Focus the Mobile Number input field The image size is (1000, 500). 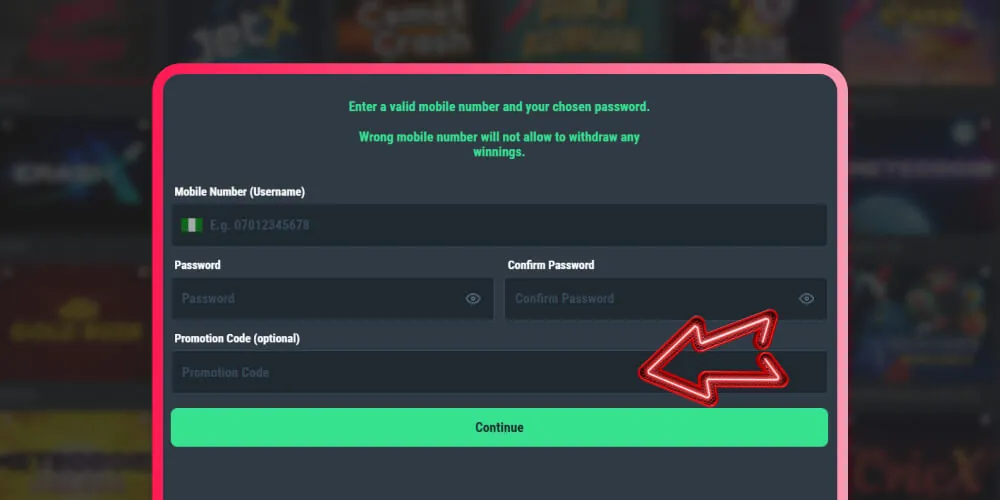(500, 225)
